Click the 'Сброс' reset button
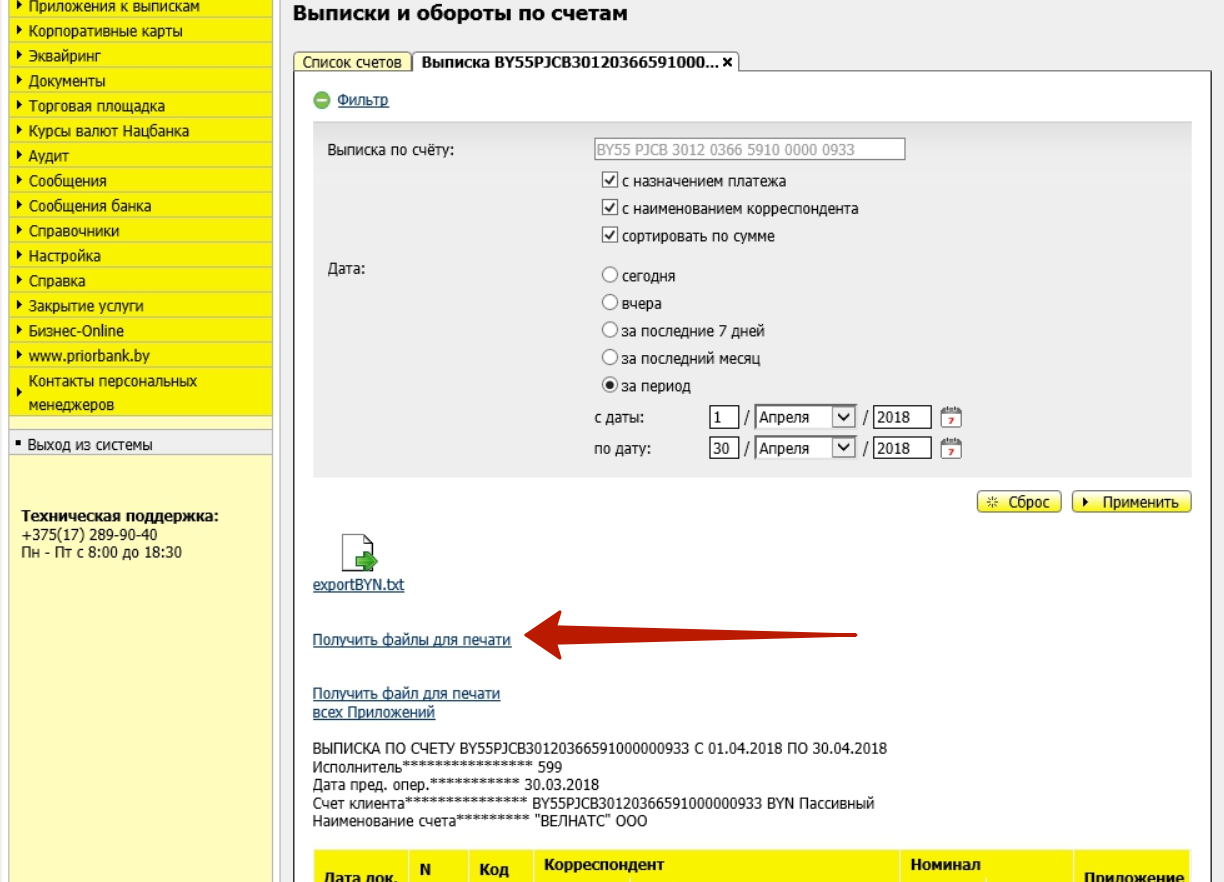Viewport: 1224px width, 882px height. (x=1018, y=502)
